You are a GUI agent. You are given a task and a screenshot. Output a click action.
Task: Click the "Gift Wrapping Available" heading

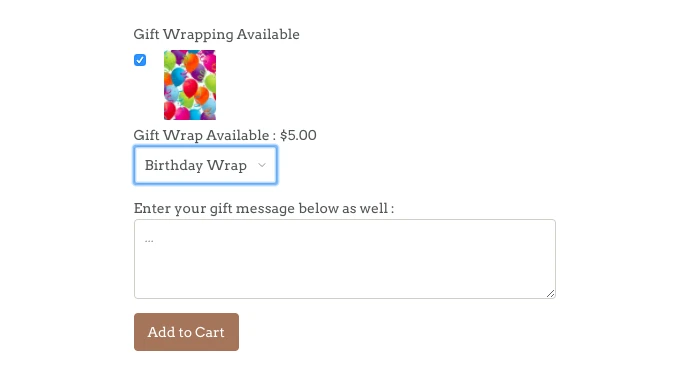[x=217, y=34]
